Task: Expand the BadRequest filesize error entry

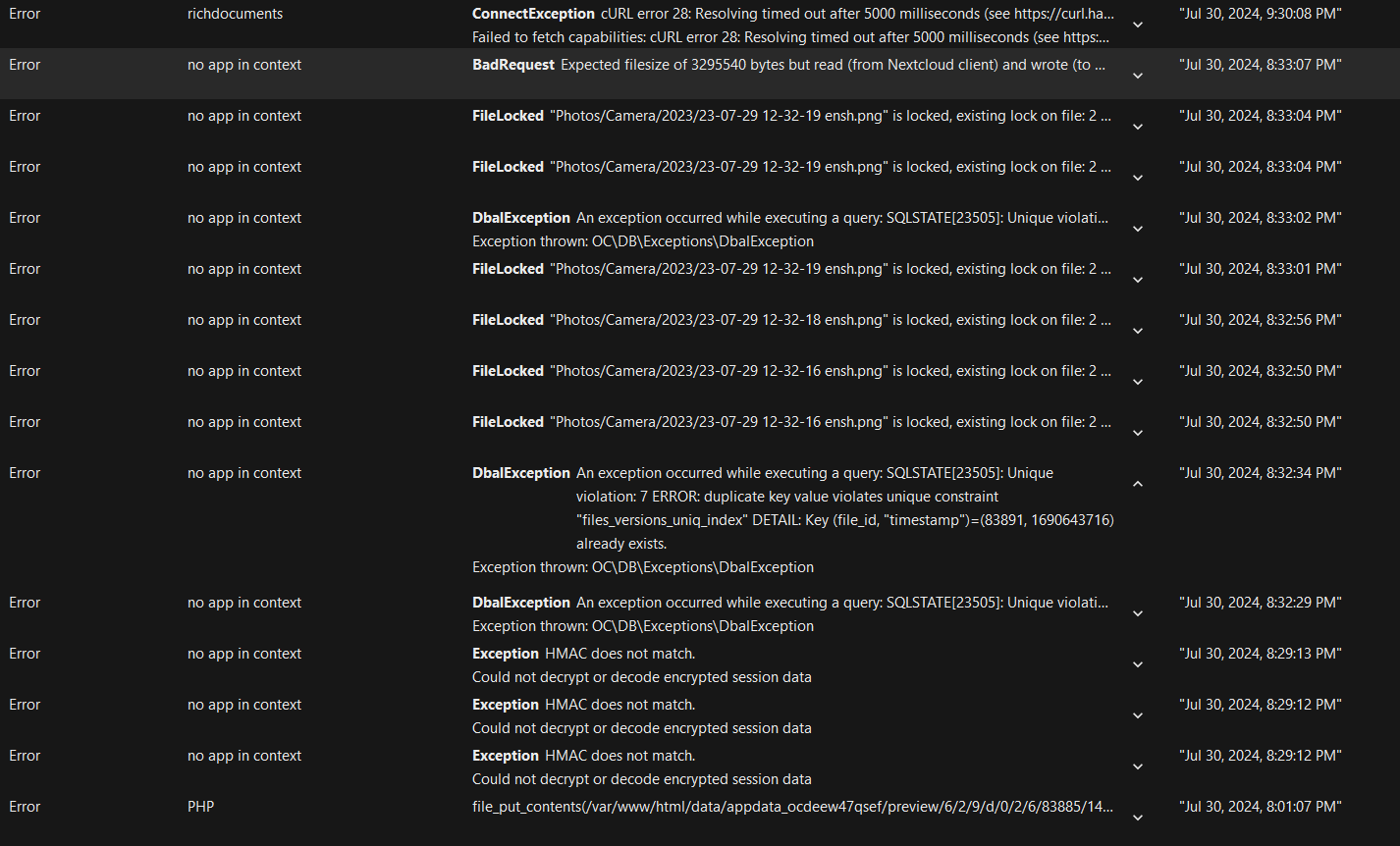Action: [x=1138, y=76]
